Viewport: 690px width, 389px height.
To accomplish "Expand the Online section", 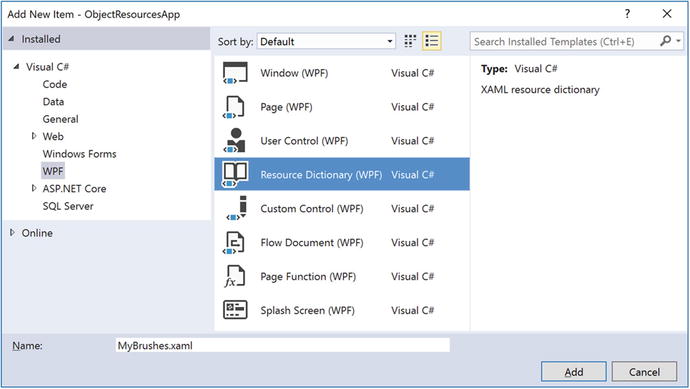I will (12, 232).
